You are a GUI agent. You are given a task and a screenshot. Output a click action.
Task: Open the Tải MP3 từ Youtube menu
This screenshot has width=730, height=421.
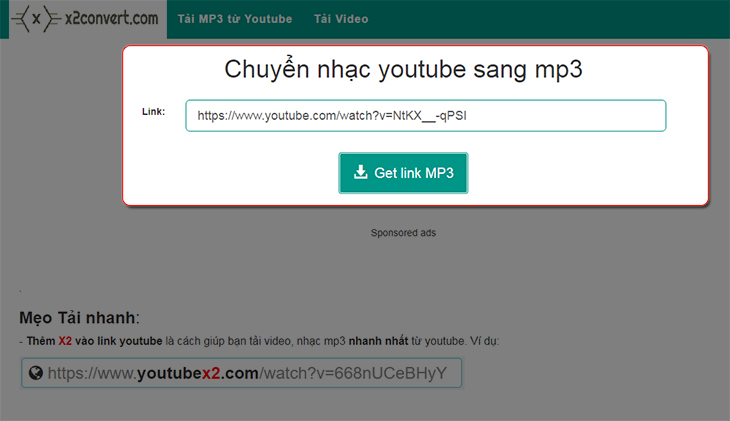click(235, 19)
